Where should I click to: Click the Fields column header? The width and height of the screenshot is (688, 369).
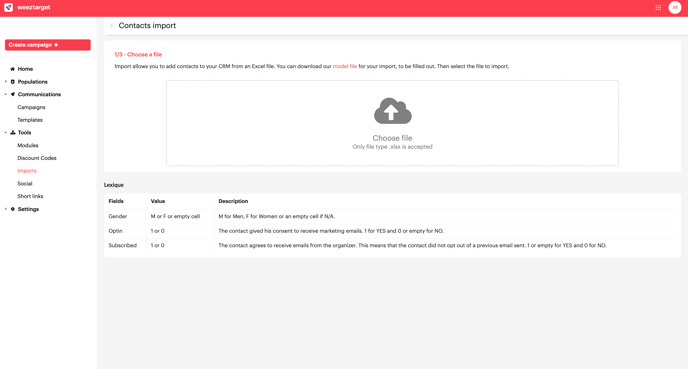coord(116,201)
